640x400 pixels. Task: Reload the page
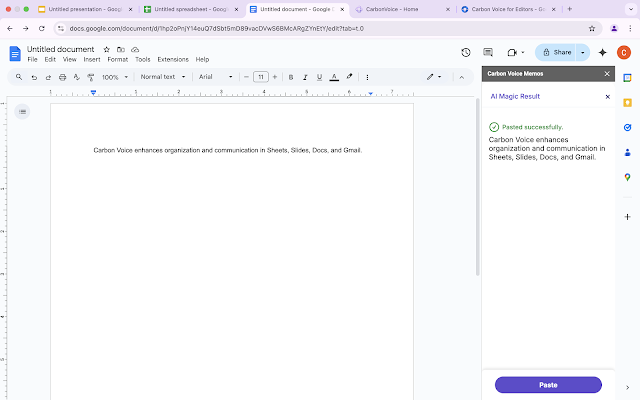coord(42,28)
